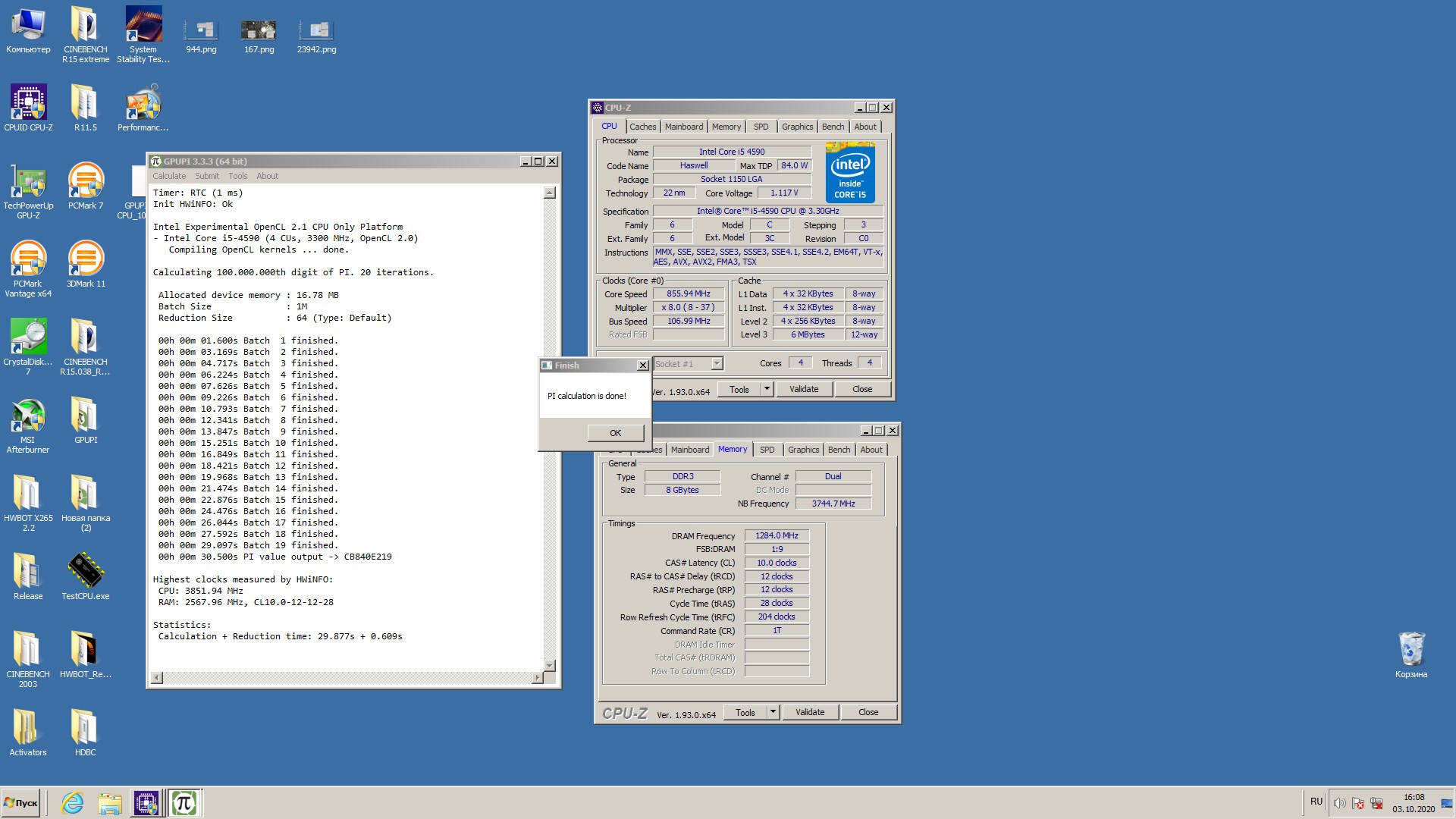Image resolution: width=1456 pixels, height=819 pixels.
Task: Click OK in the Finish dialog
Action: pyautogui.click(x=616, y=433)
